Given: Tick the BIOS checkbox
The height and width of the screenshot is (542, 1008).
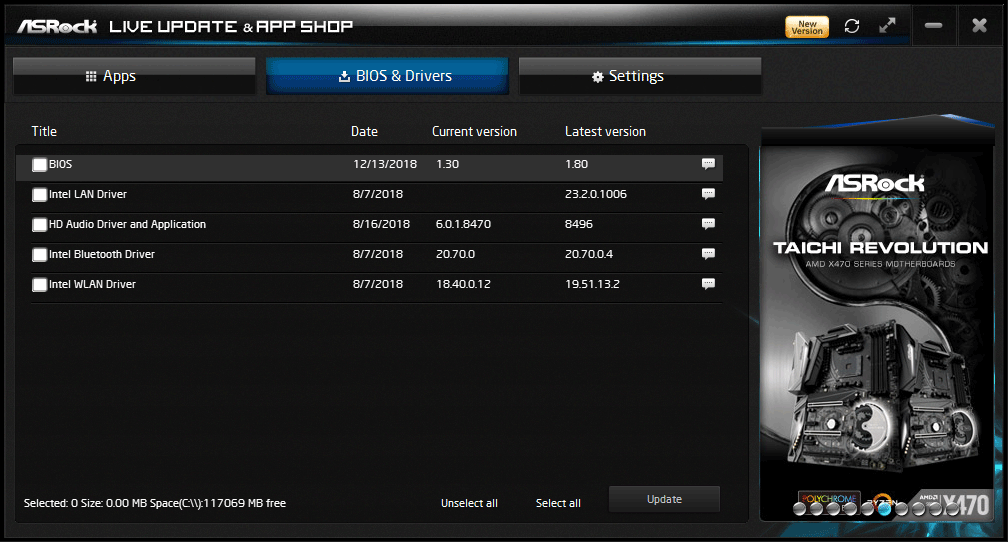Looking at the screenshot, I should [40, 165].
